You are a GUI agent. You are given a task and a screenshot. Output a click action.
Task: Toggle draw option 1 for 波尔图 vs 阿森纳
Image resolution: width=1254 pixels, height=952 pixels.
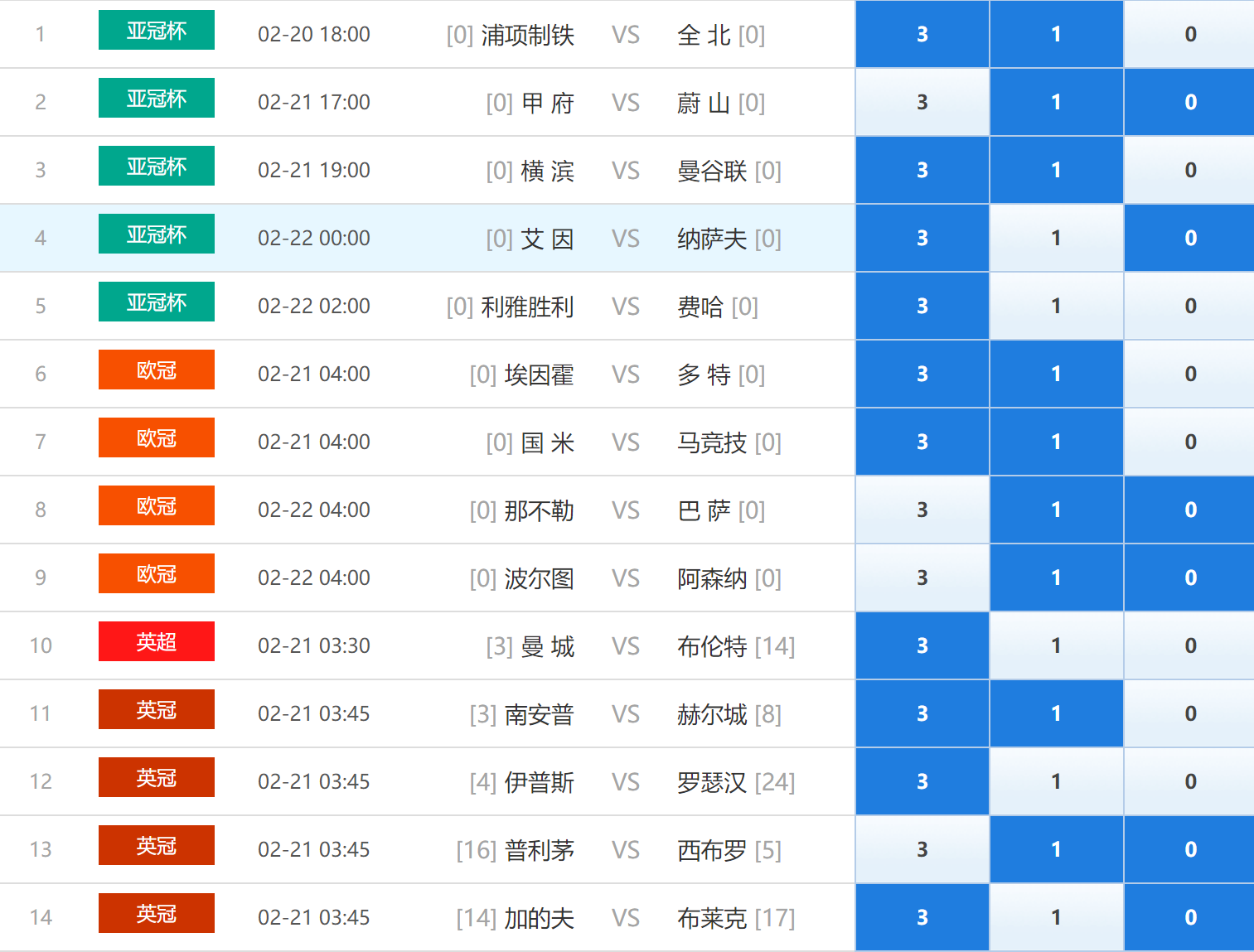(1057, 577)
